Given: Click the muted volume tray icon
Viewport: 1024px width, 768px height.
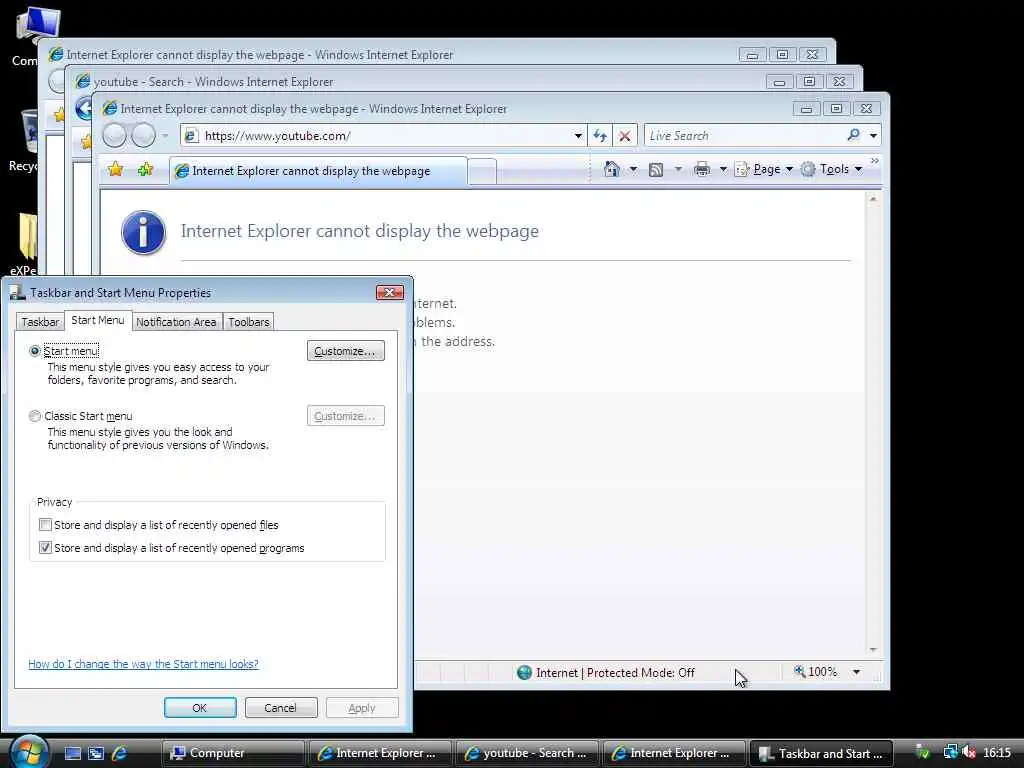Looking at the screenshot, I should coord(969,753).
